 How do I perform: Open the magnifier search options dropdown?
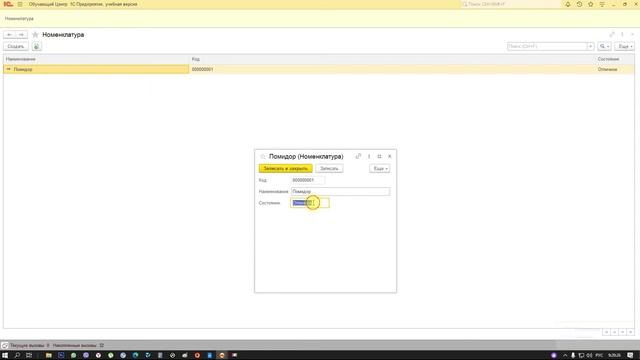click(x=604, y=46)
